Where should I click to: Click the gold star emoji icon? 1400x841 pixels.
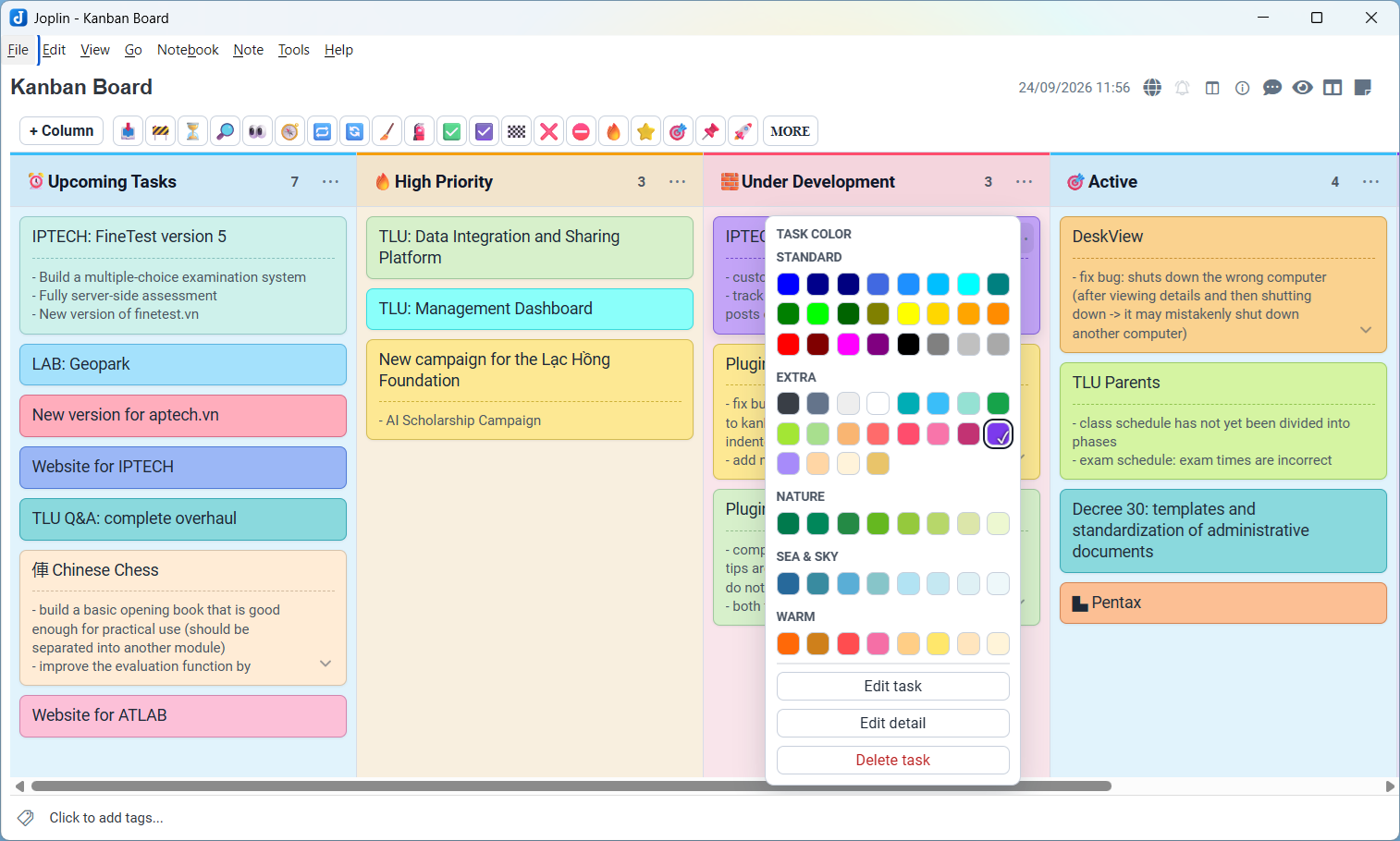click(645, 131)
